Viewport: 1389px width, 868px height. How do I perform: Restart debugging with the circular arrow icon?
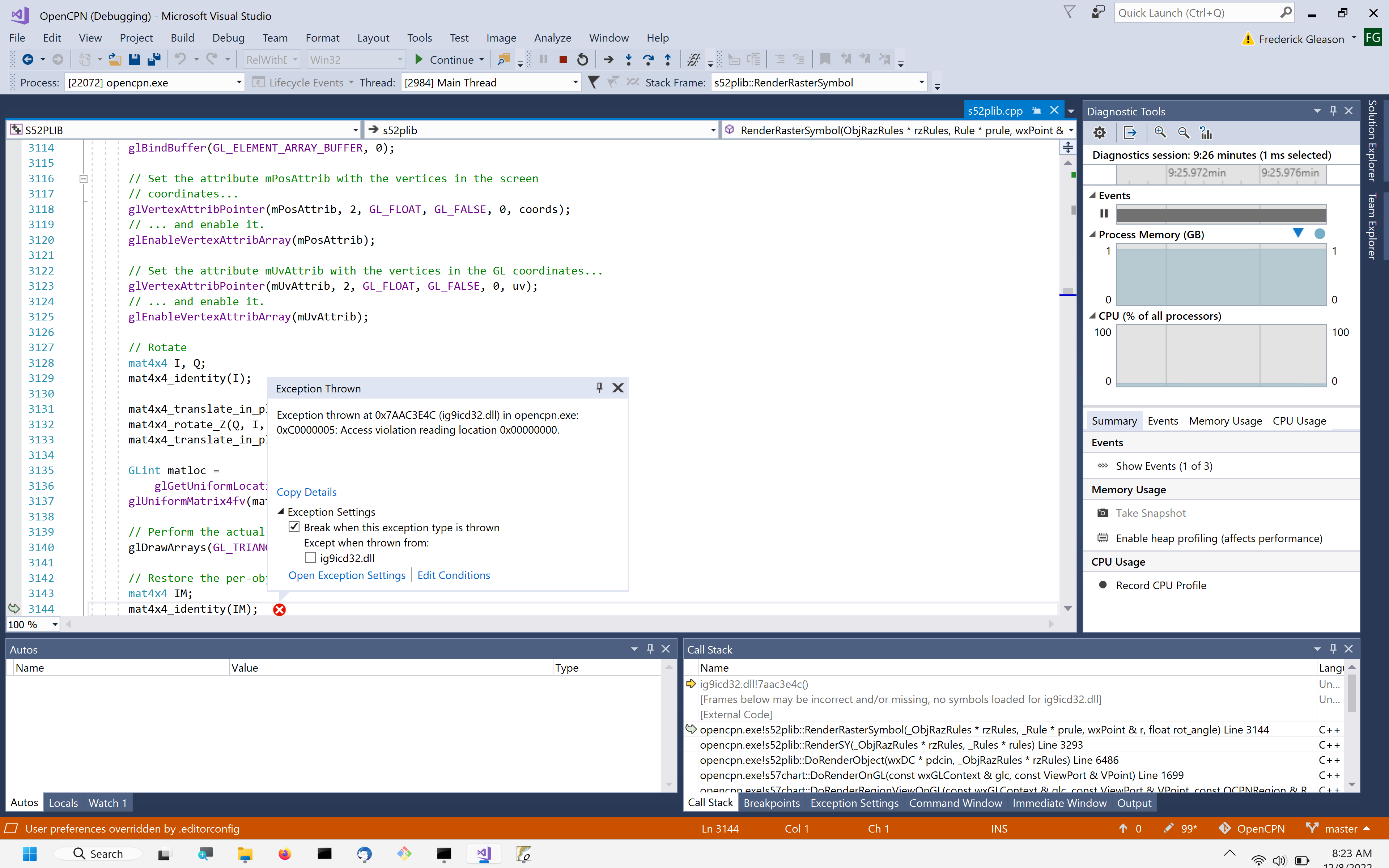tap(583, 59)
